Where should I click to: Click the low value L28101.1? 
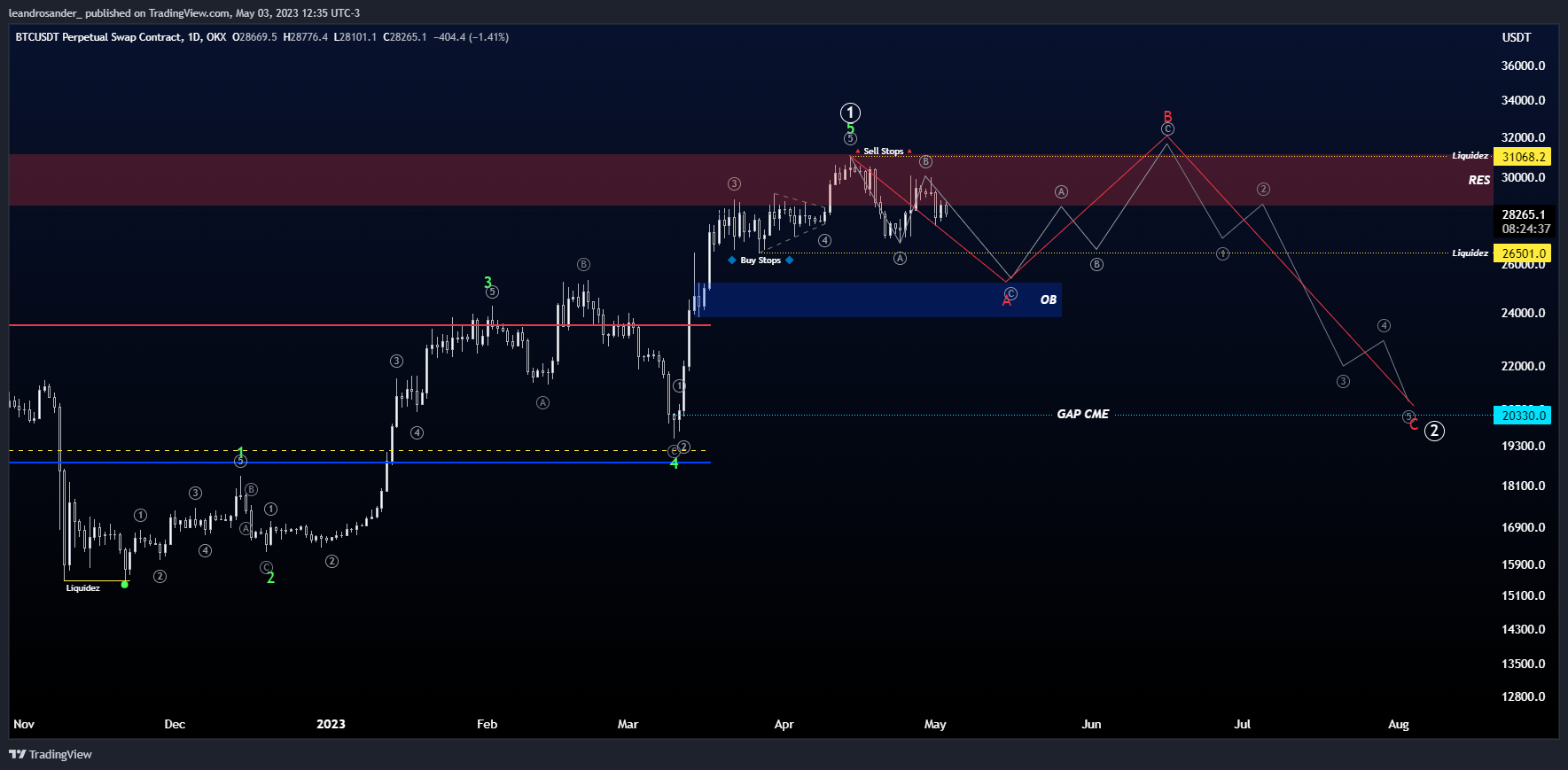pyautogui.click(x=355, y=37)
